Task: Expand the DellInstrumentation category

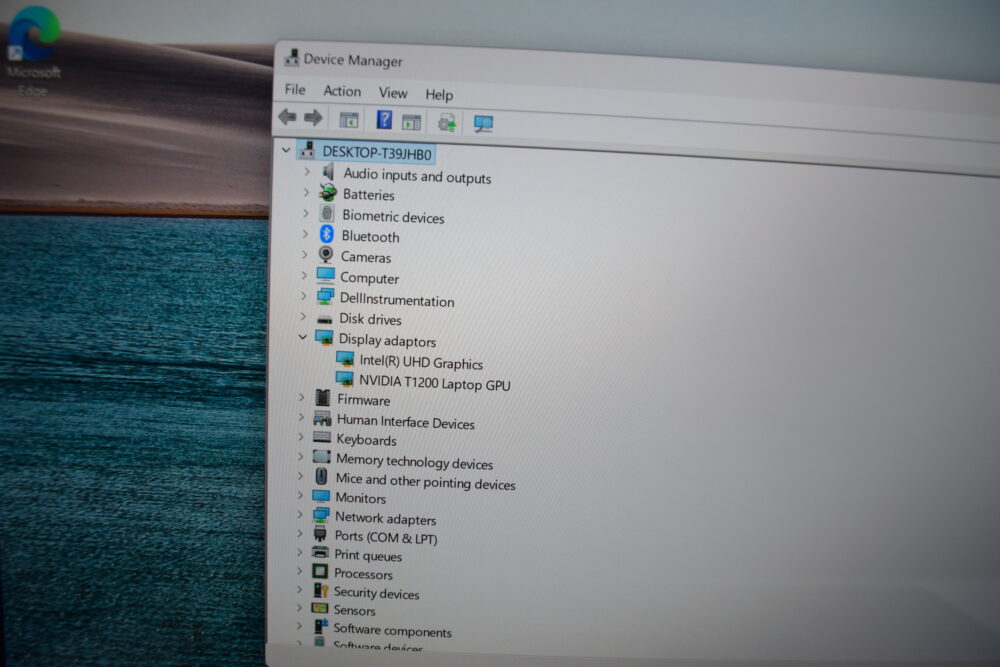Action: coord(304,296)
